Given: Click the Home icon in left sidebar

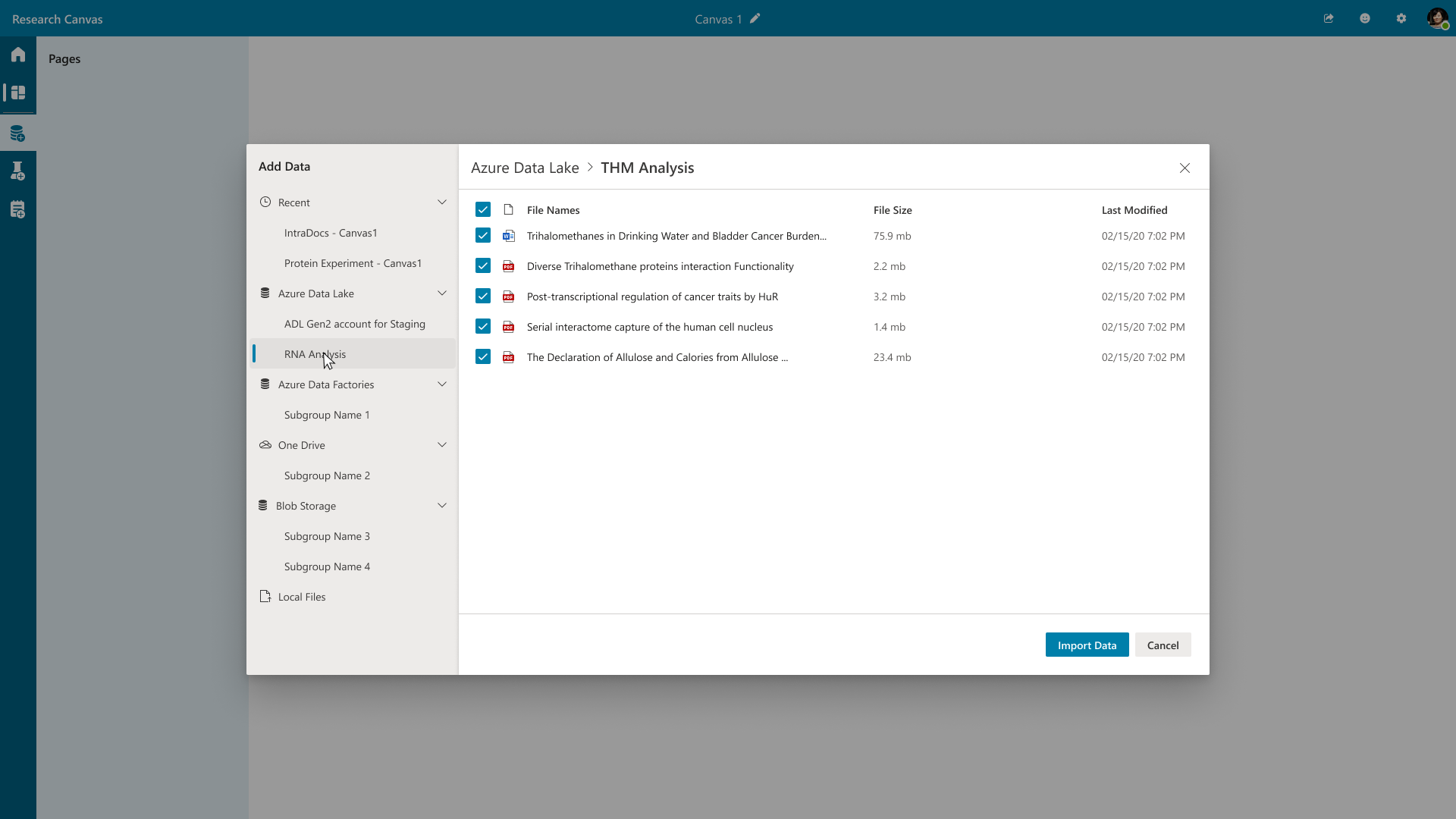Looking at the screenshot, I should [18, 55].
